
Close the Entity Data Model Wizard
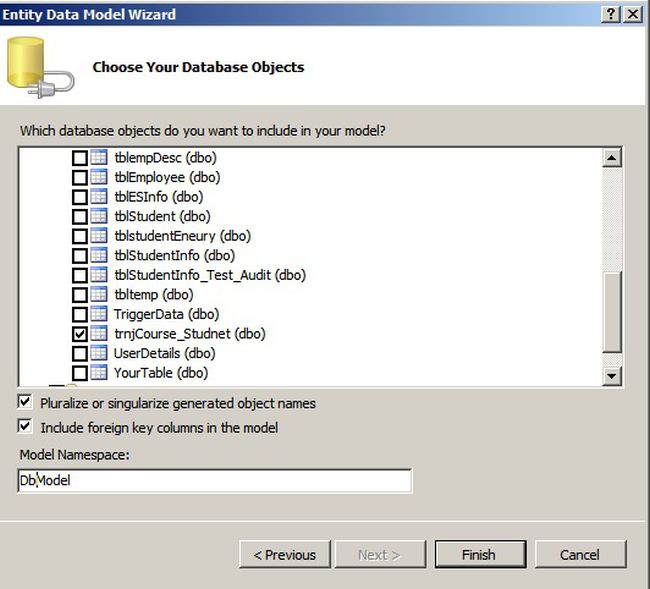coord(633,14)
